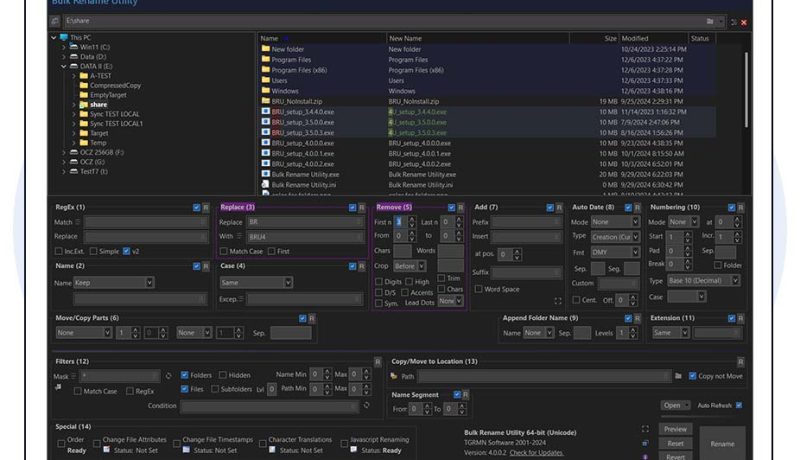Screen dimensions: 800x460
Task: Click R reset icon in Auto Date panel
Action: tap(637, 208)
